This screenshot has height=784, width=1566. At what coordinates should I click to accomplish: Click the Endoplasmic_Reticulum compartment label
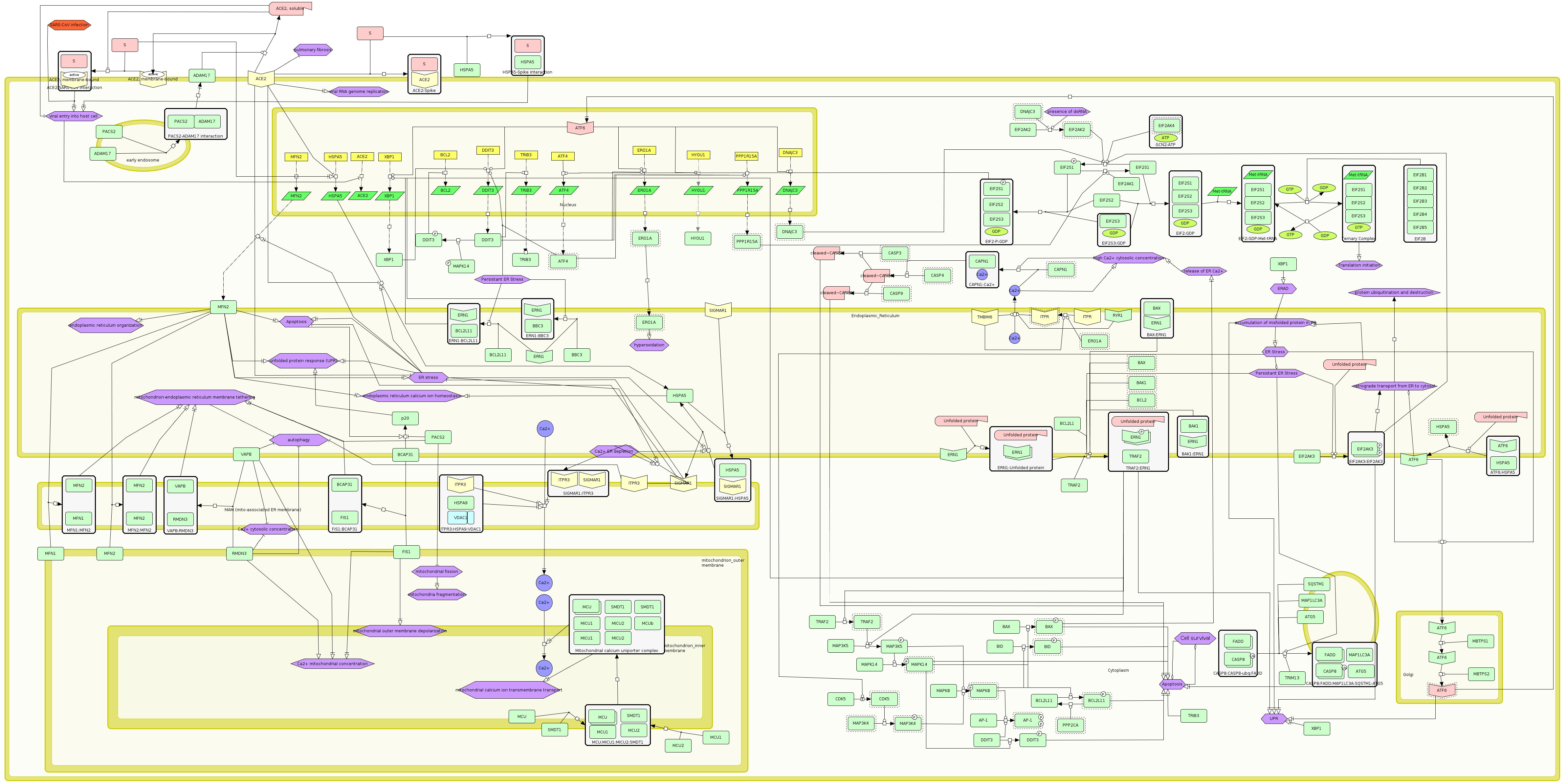tap(875, 316)
